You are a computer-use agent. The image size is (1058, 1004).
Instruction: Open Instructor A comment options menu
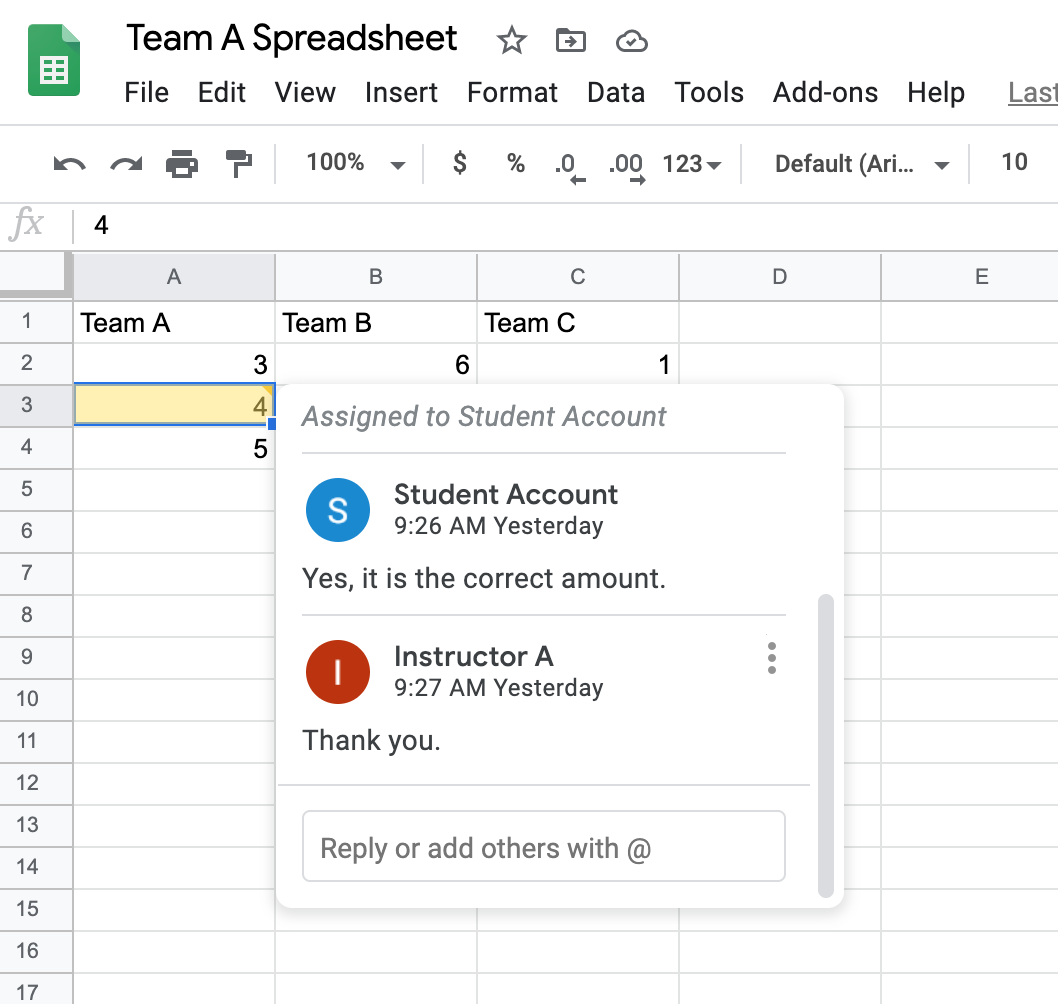(771, 658)
